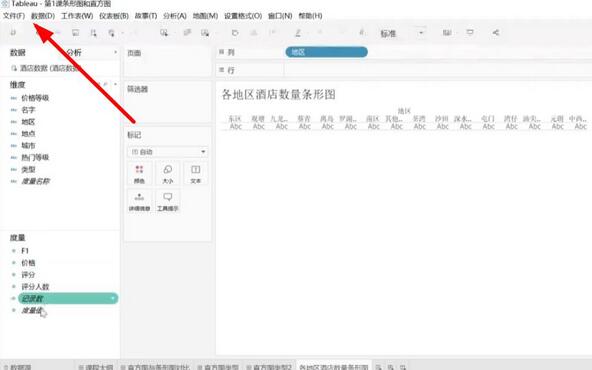Switch to the 分析 pane tab
The width and height of the screenshot is (592, 370).
tap(74, 52)
